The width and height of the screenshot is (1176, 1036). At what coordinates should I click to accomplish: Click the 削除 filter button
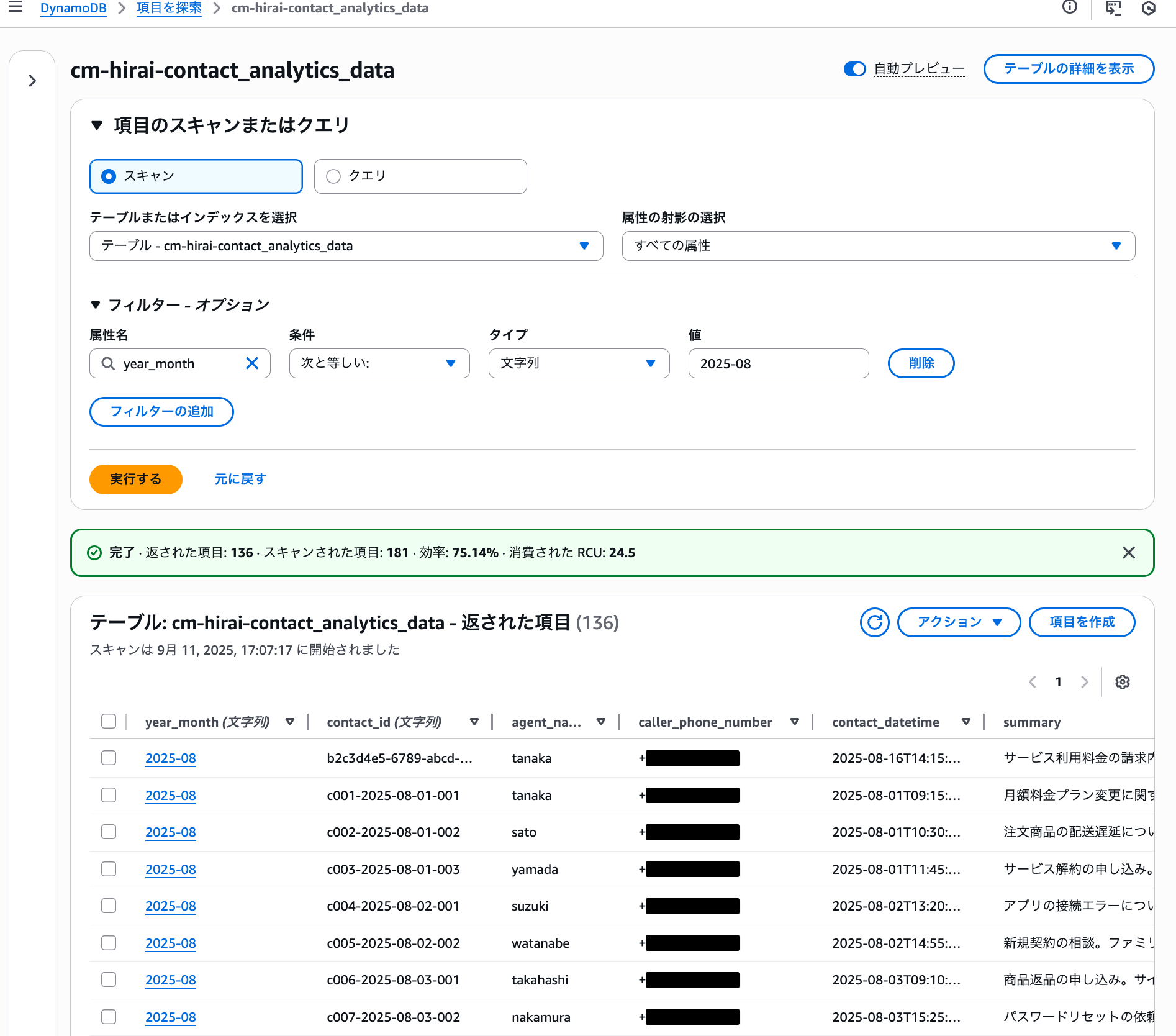click(x=921, y=363)
